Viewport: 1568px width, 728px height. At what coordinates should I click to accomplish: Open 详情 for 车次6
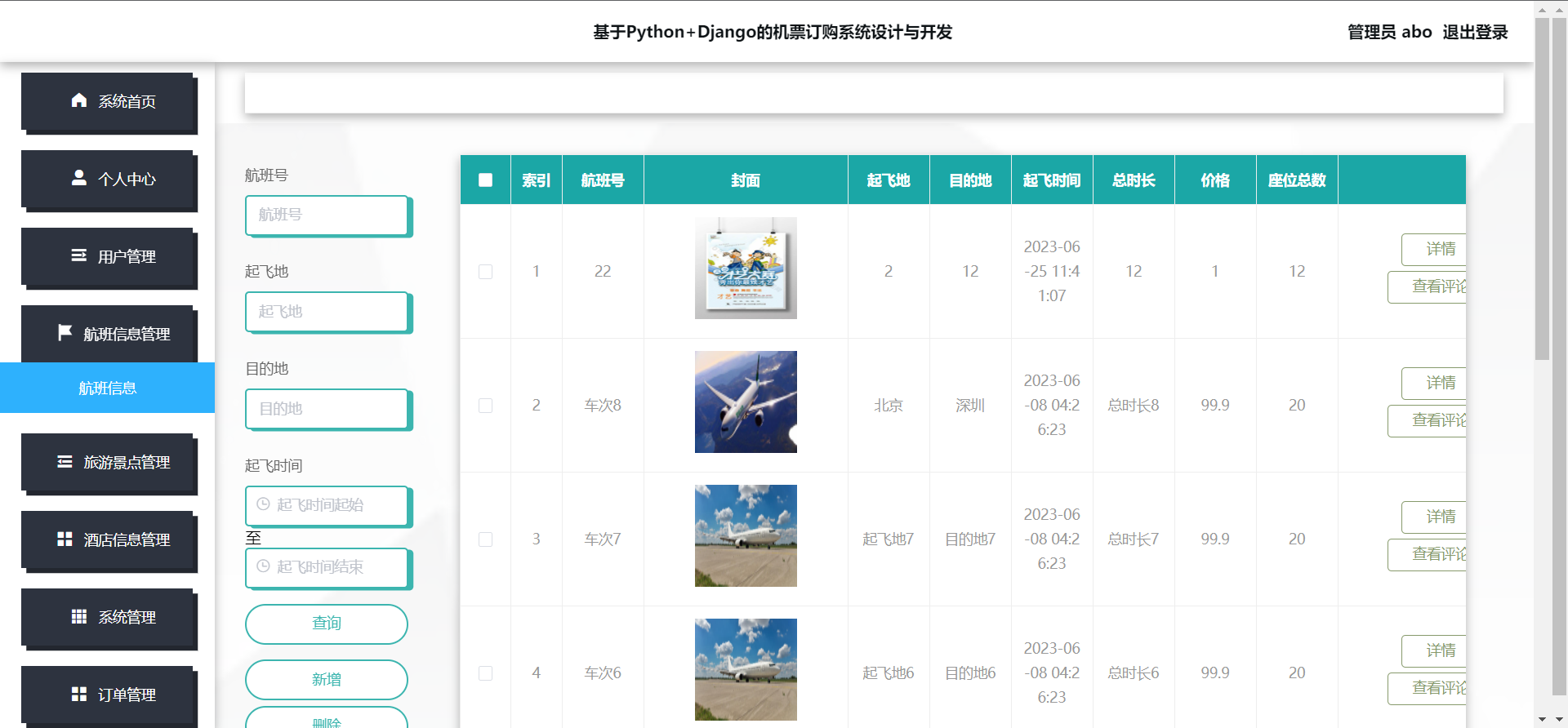(x=1434, y=650)
